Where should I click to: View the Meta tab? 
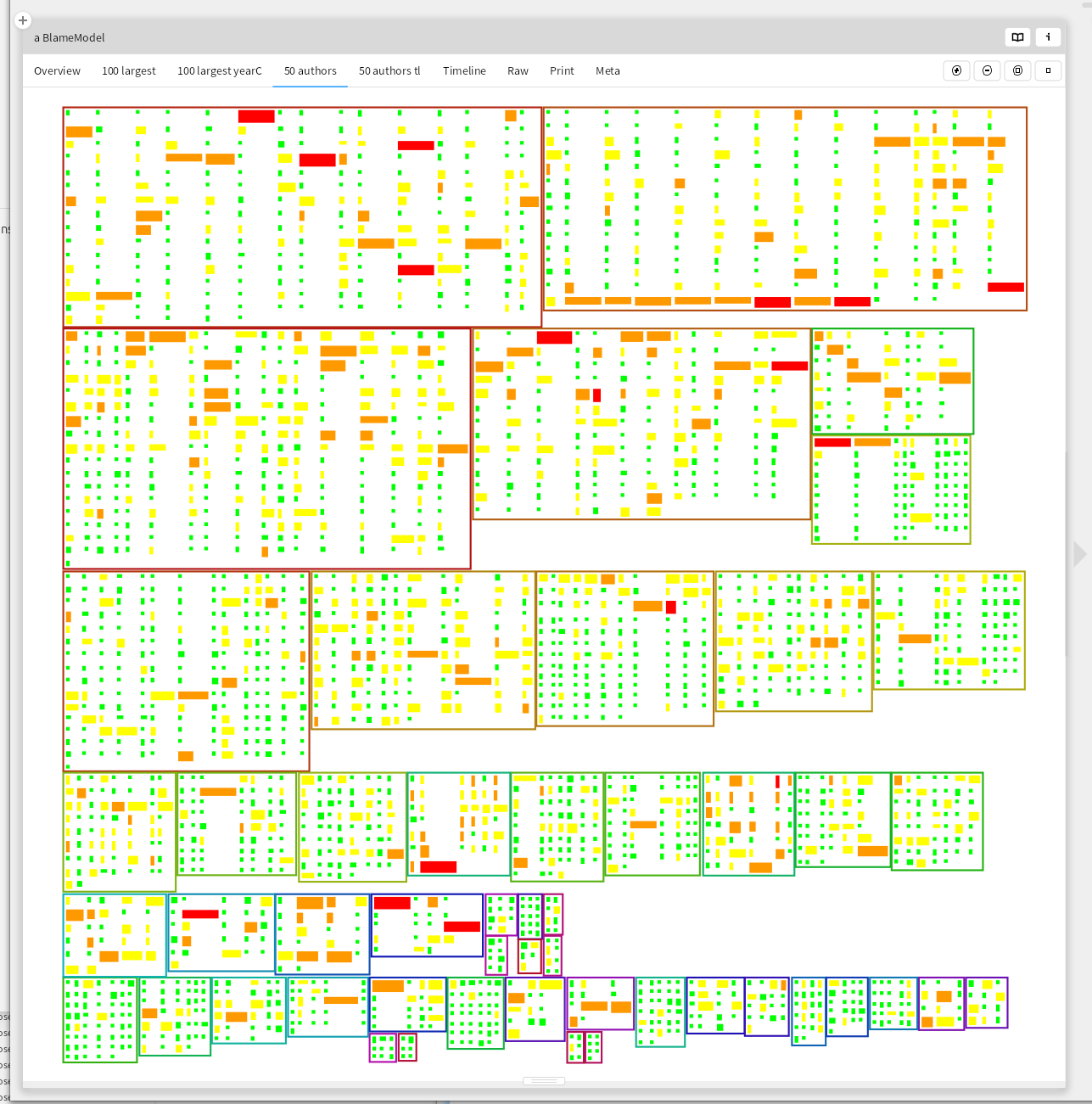608,71
